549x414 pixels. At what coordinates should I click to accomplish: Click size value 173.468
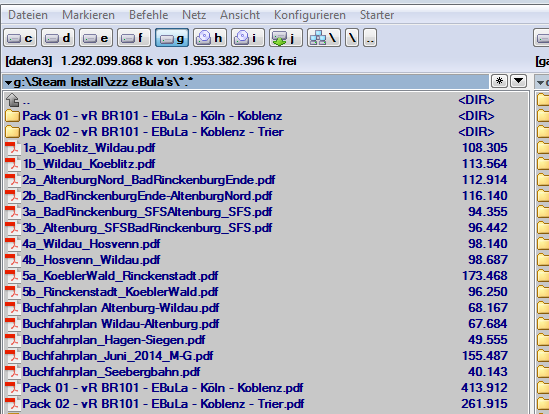pos(485,276)
